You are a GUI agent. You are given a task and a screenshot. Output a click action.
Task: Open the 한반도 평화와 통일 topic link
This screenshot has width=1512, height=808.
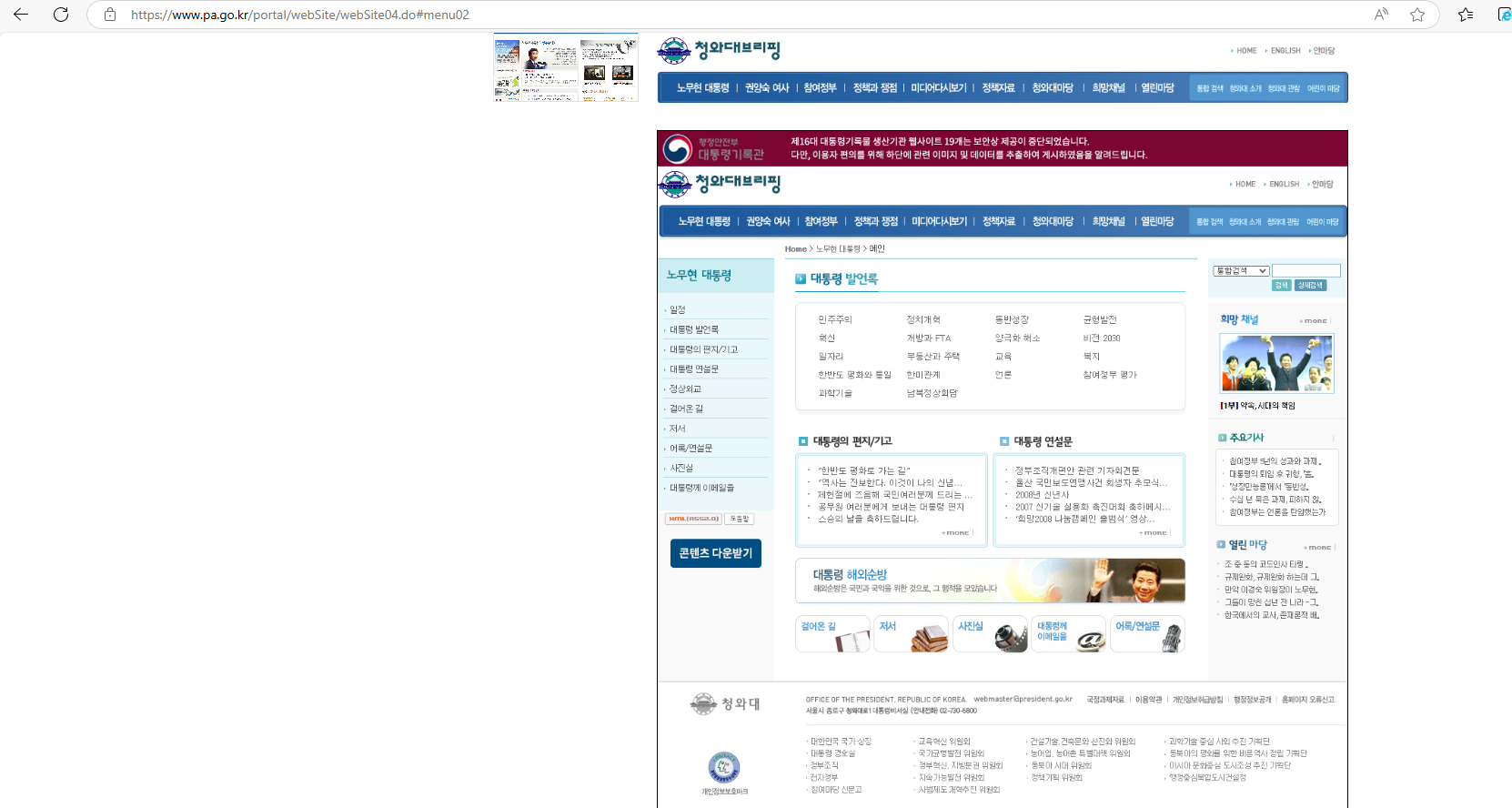pyautogui.click(x=854, y=375)
